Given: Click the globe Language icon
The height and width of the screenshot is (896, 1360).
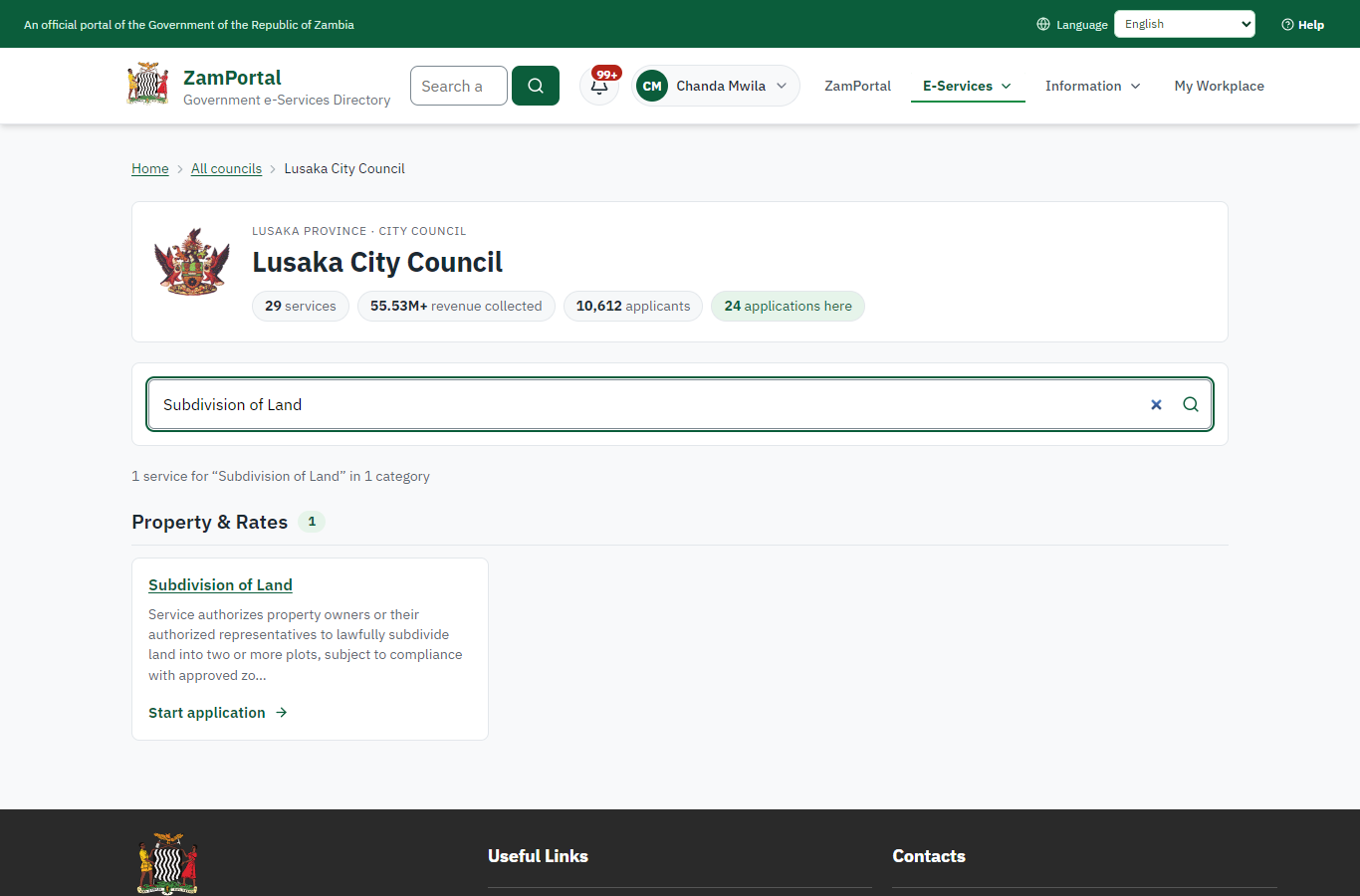Looking at the screenshot, I should click(x=1043, y=24).
